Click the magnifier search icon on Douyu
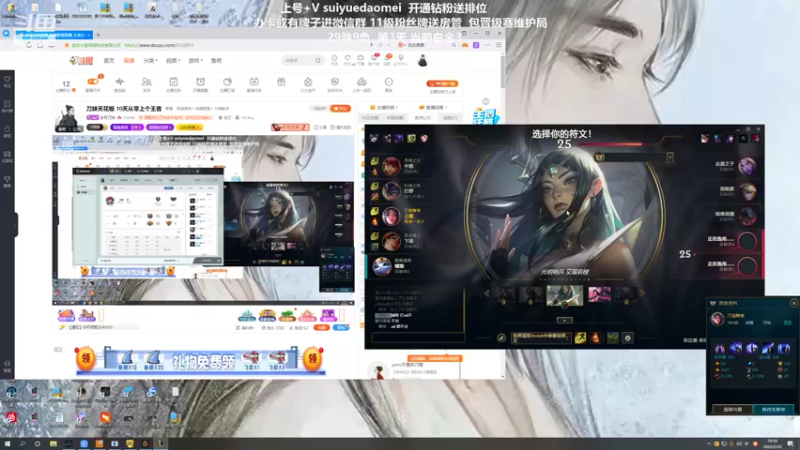 point(318,61)
